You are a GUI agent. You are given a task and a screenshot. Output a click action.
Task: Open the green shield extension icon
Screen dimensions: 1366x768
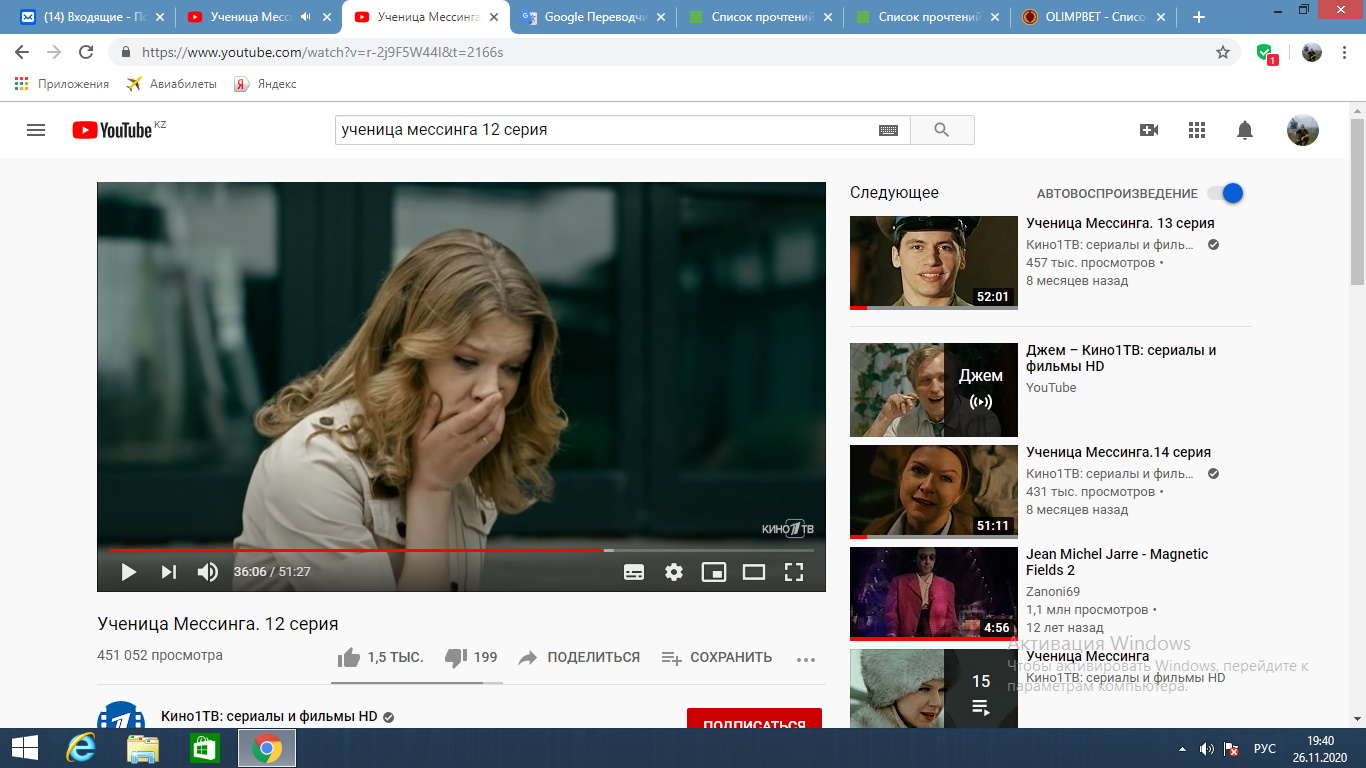(x=1266, y=53)
